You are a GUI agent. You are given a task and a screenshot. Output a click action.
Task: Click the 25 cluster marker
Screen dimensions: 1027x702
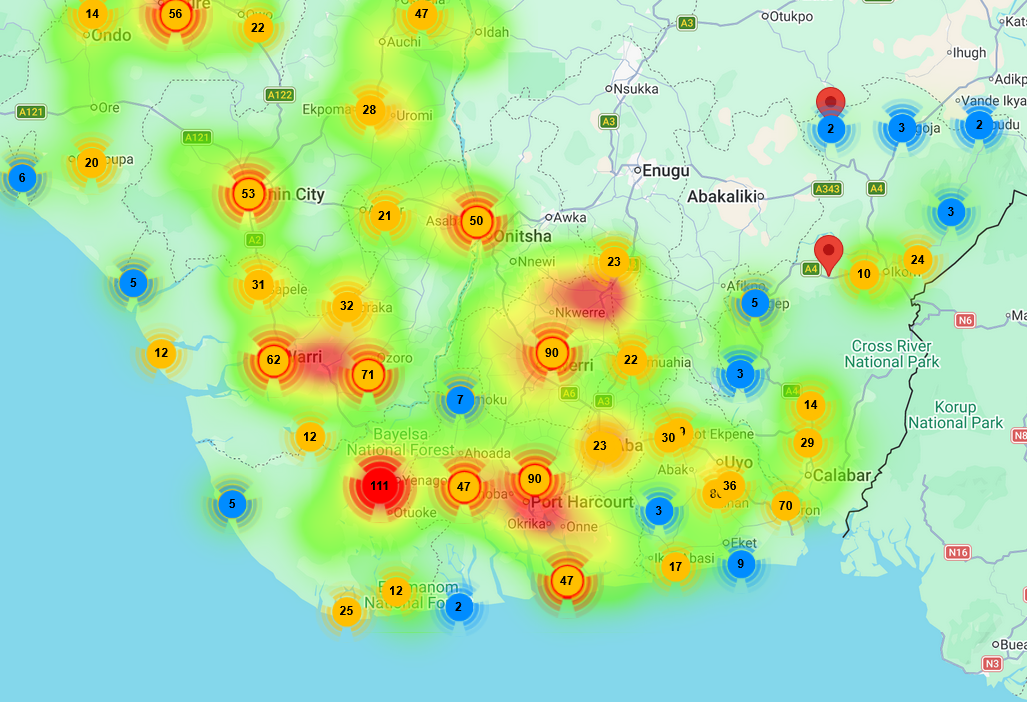click(346, 611)
